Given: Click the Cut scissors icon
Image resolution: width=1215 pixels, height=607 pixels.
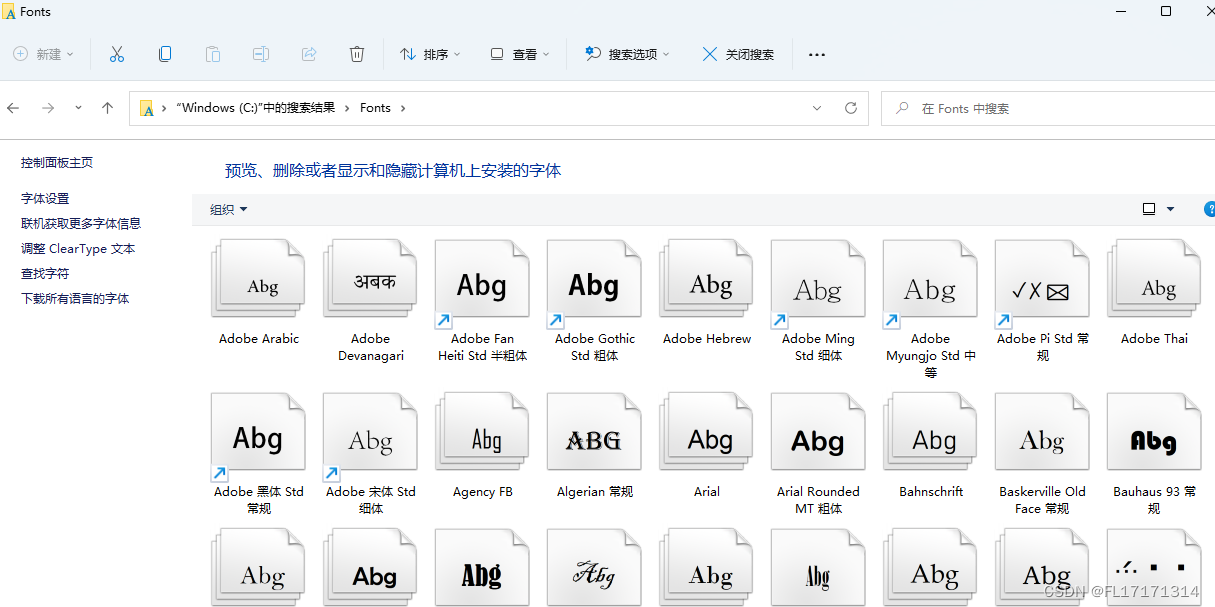Looking at the screenshot, I should tap(117, 54).
